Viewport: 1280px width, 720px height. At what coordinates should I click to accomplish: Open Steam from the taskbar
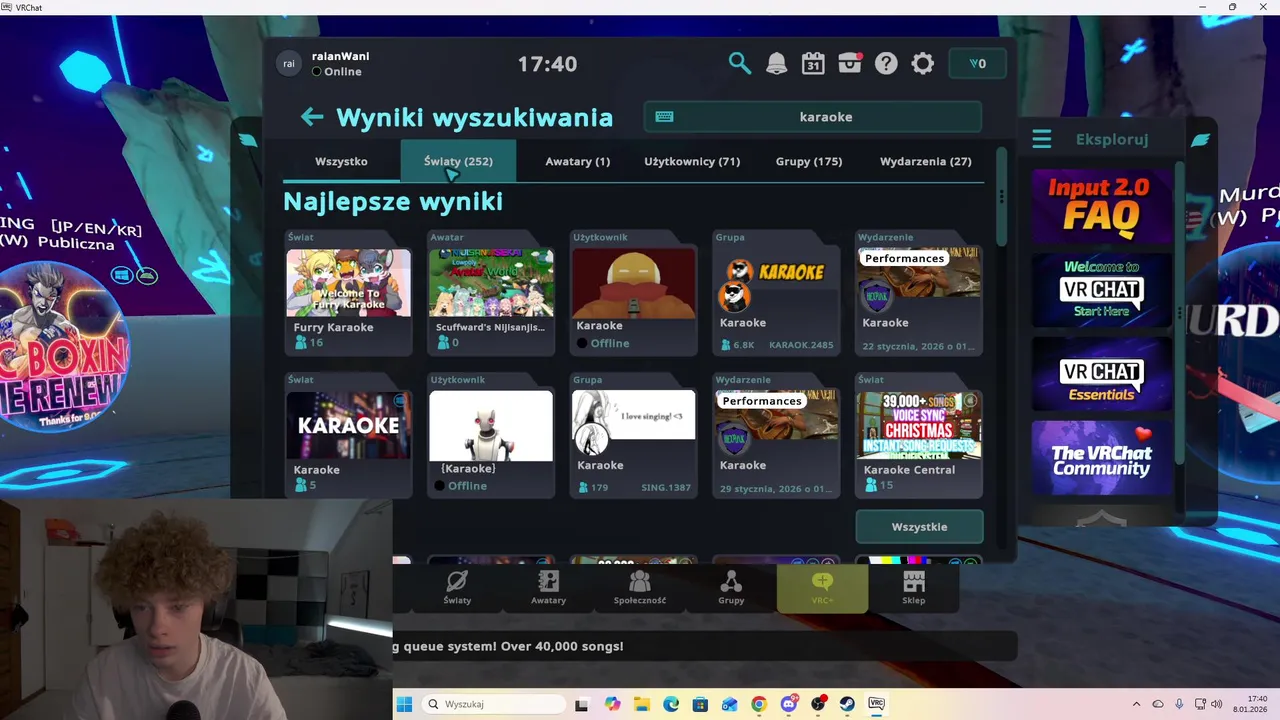847,704
